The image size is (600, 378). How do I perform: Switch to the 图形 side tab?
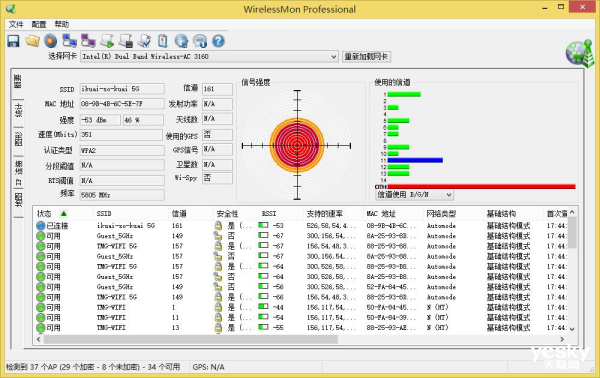[18, 139]
